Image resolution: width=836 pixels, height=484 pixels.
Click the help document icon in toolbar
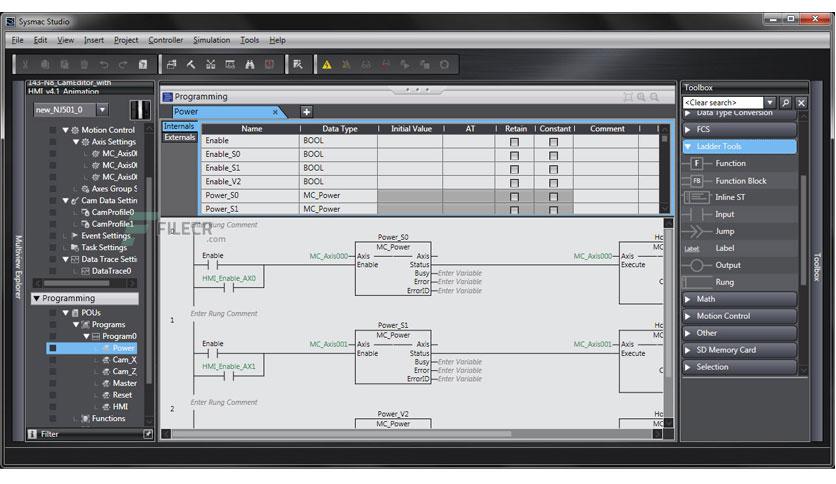(143, 64)
